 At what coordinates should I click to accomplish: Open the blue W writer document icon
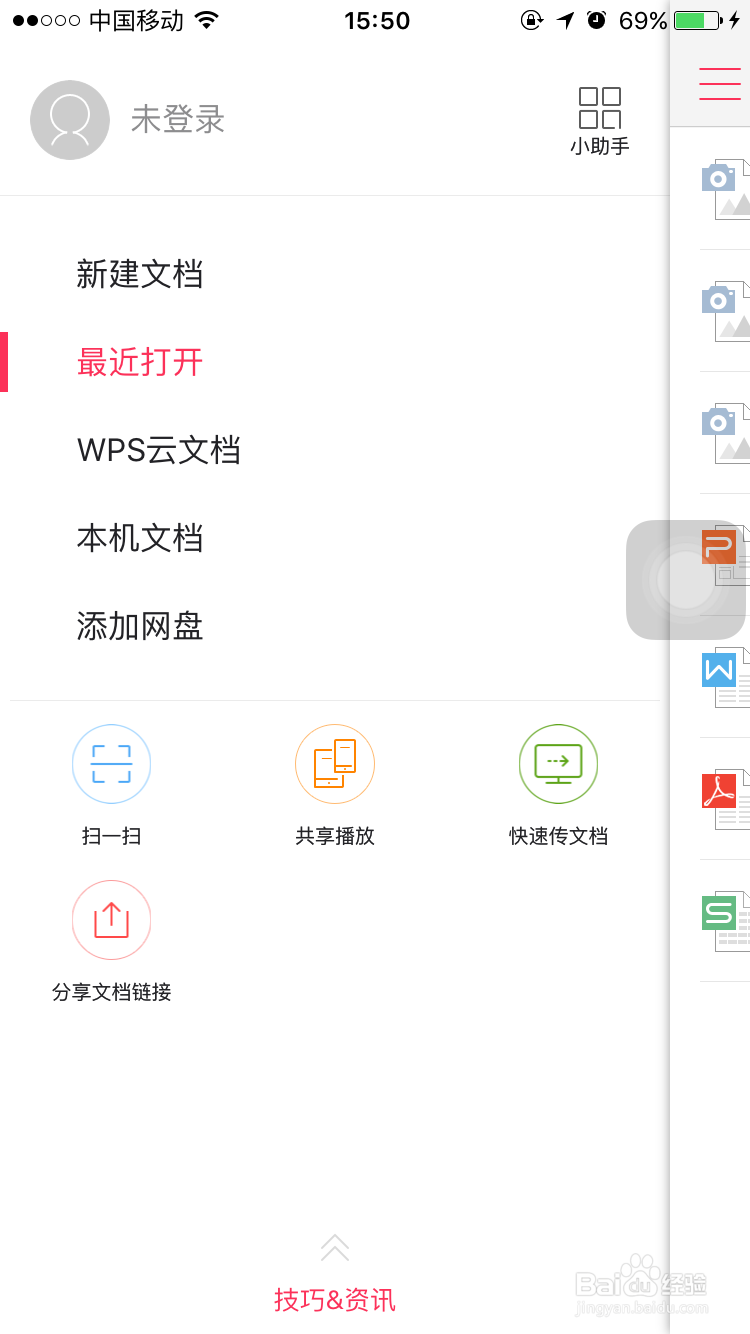point(726,677)
